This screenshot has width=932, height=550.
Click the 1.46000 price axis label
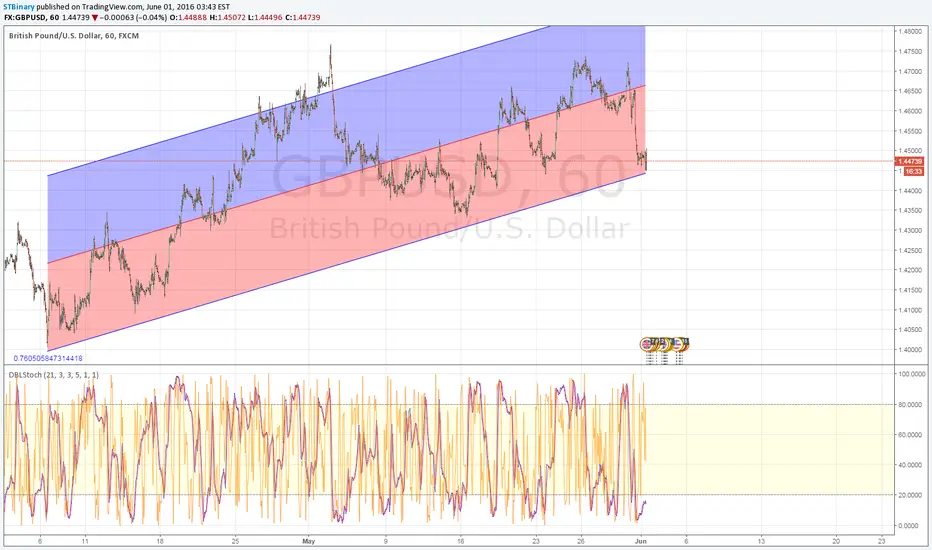910,111
